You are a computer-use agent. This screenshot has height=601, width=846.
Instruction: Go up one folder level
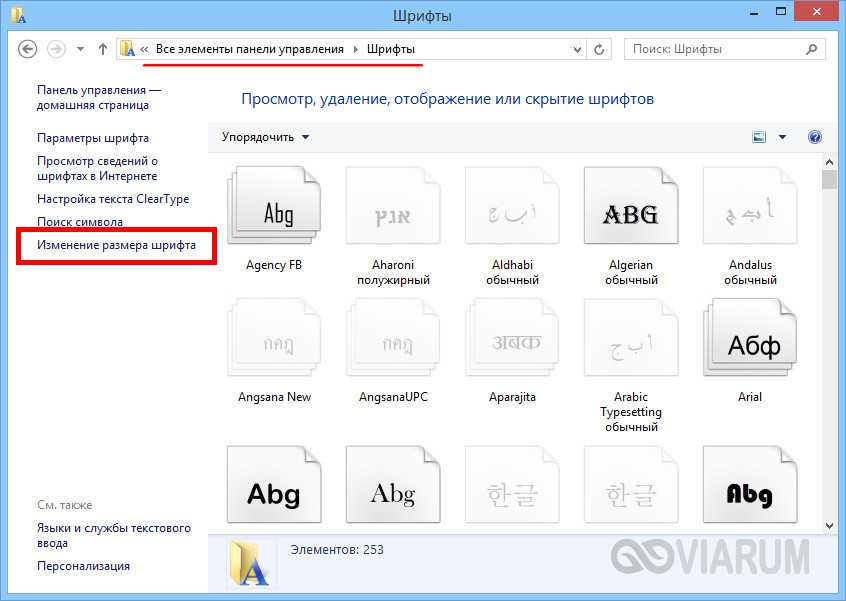(103, 49)
